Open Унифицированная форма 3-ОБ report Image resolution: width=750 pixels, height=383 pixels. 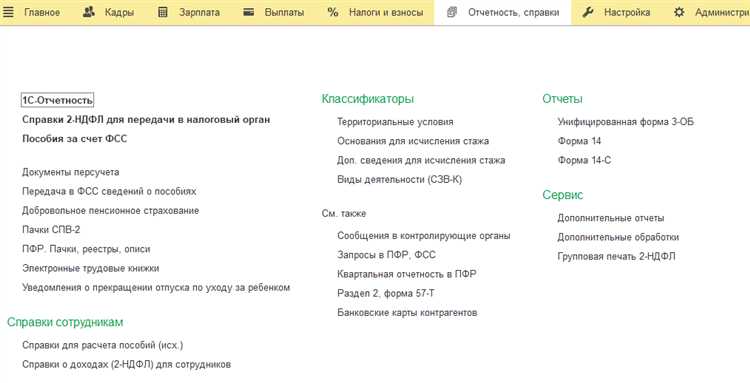click(626, 122)
